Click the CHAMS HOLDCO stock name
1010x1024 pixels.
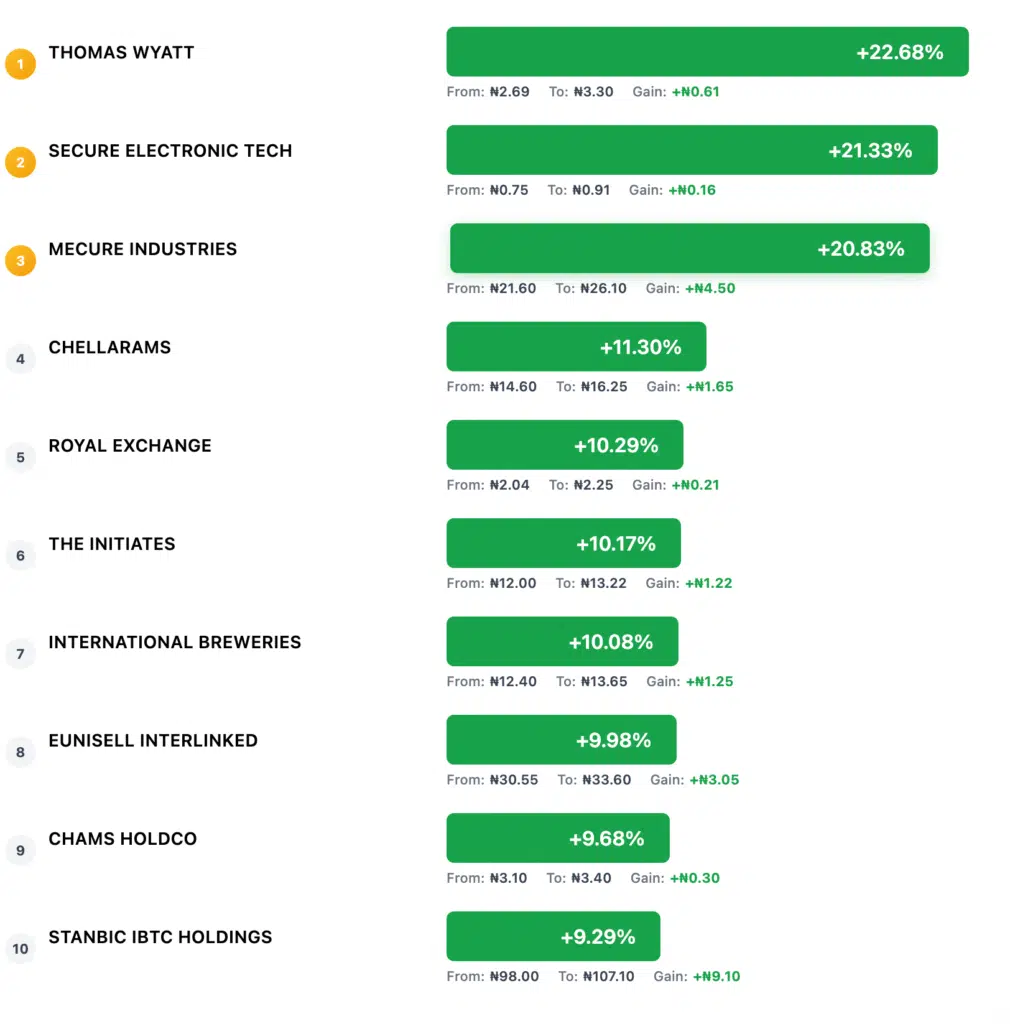coord(122,839)
